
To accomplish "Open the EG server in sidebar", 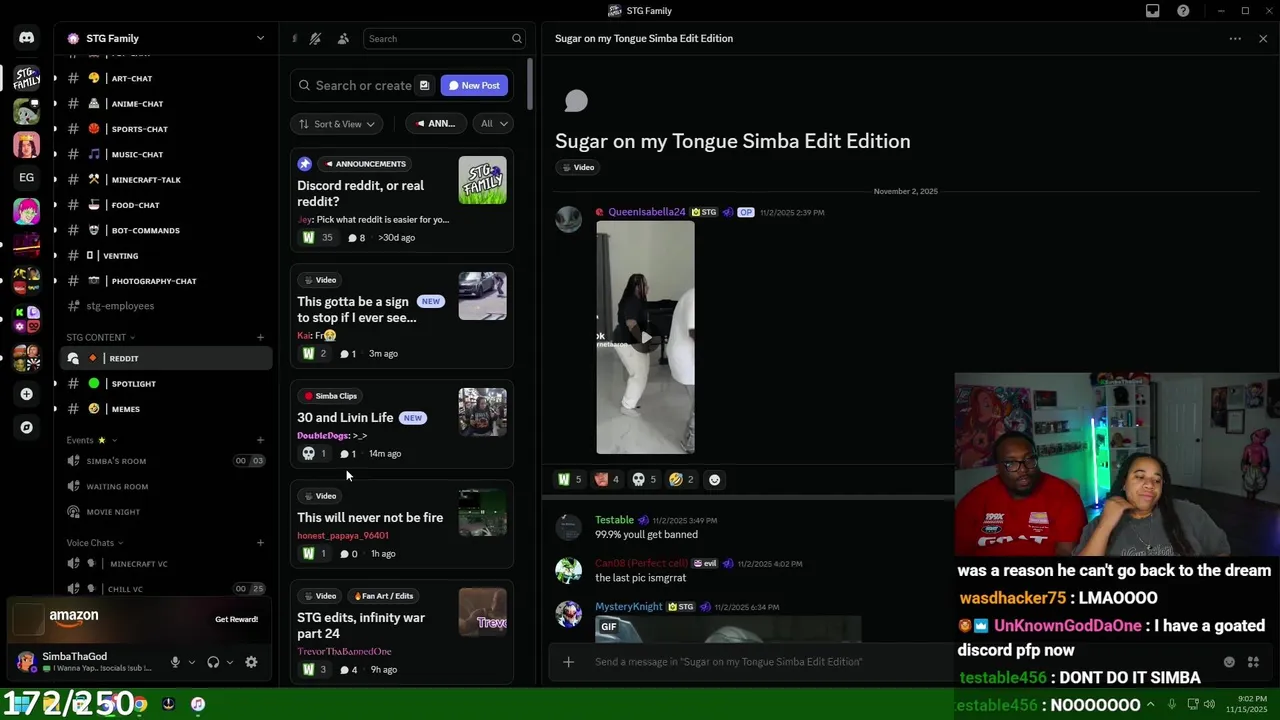I will point(26,178).
